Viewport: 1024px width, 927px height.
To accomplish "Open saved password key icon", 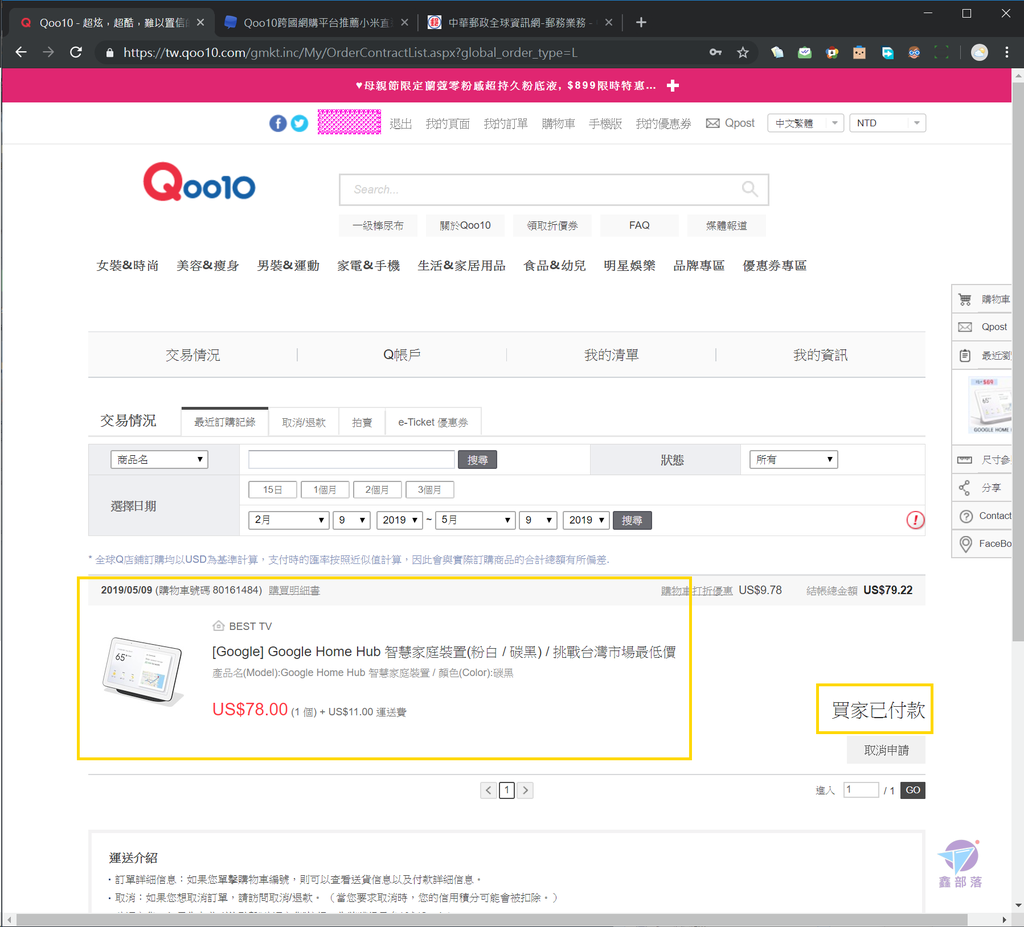I will click(x=716, y=52).
